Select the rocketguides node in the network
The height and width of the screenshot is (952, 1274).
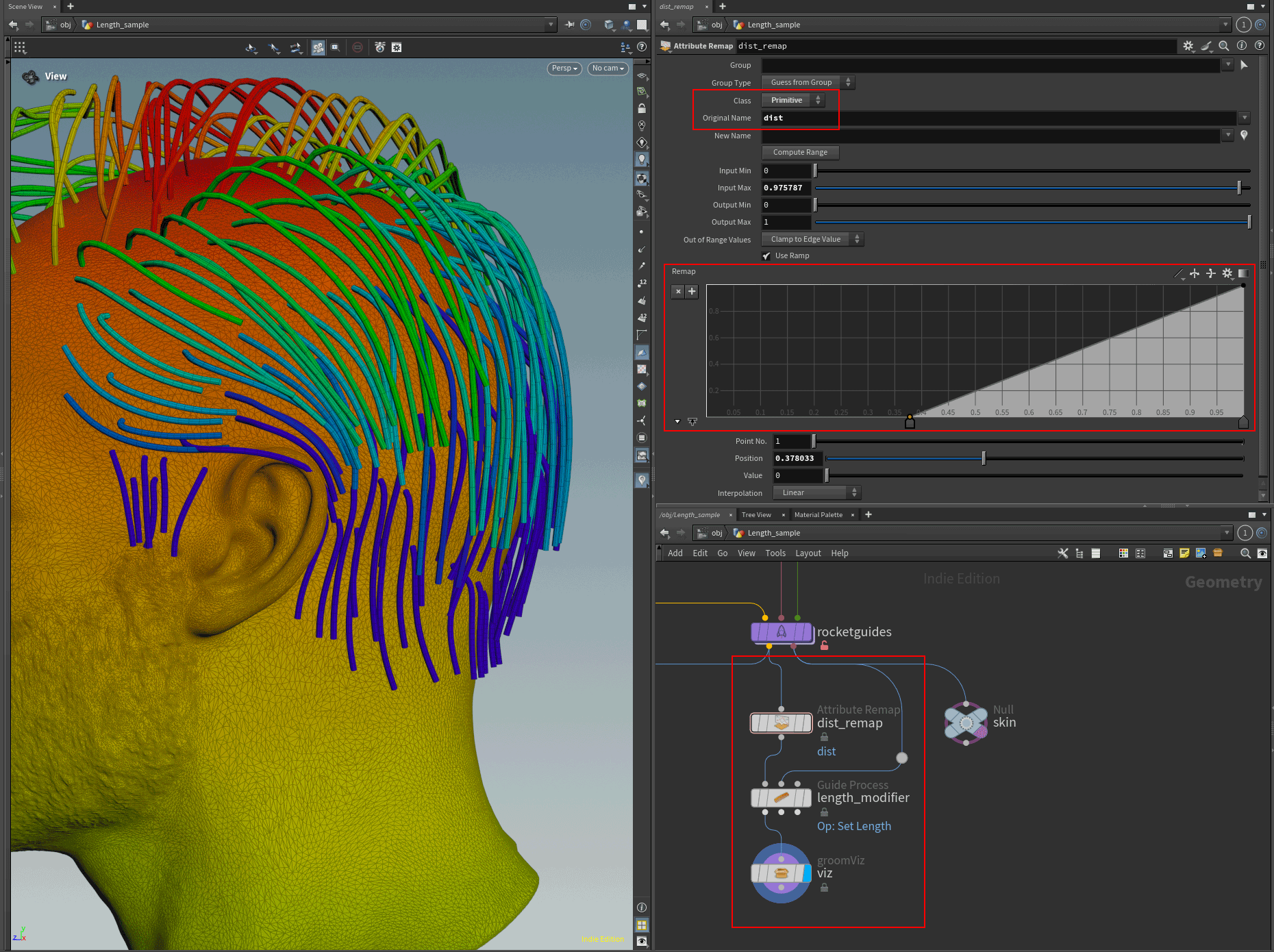tap(782, 632)
